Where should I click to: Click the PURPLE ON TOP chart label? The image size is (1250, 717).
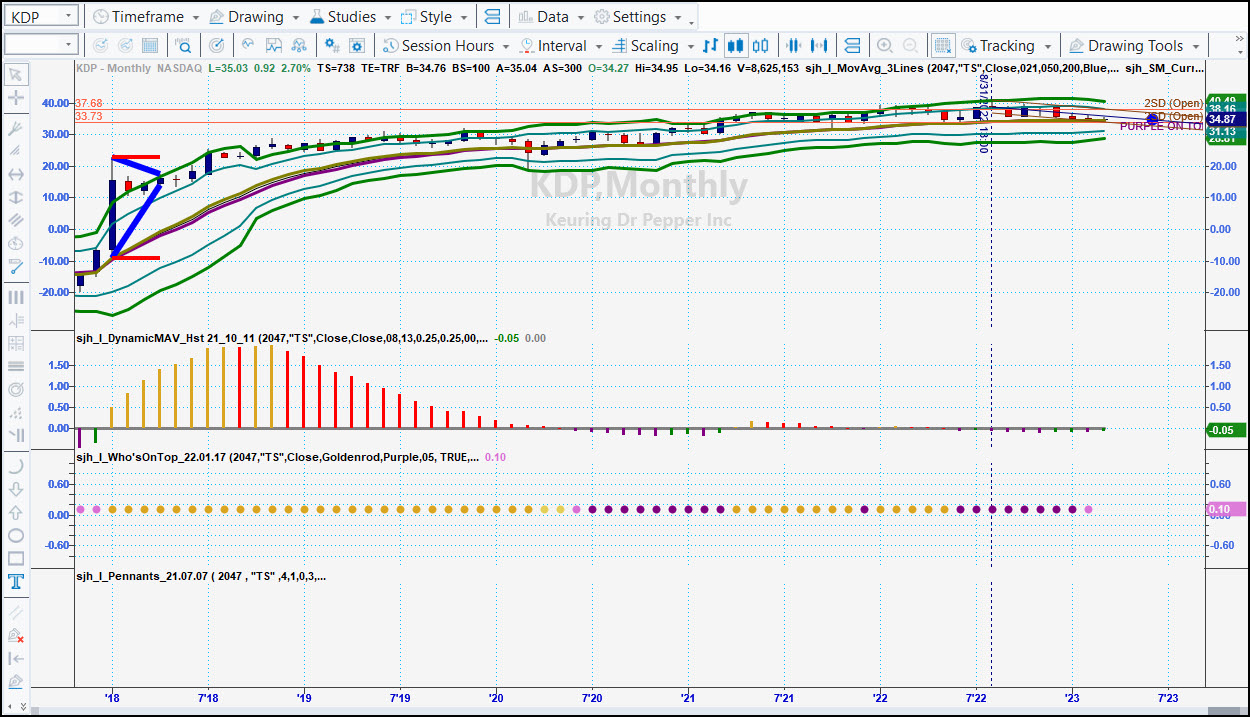(1161, 127)
